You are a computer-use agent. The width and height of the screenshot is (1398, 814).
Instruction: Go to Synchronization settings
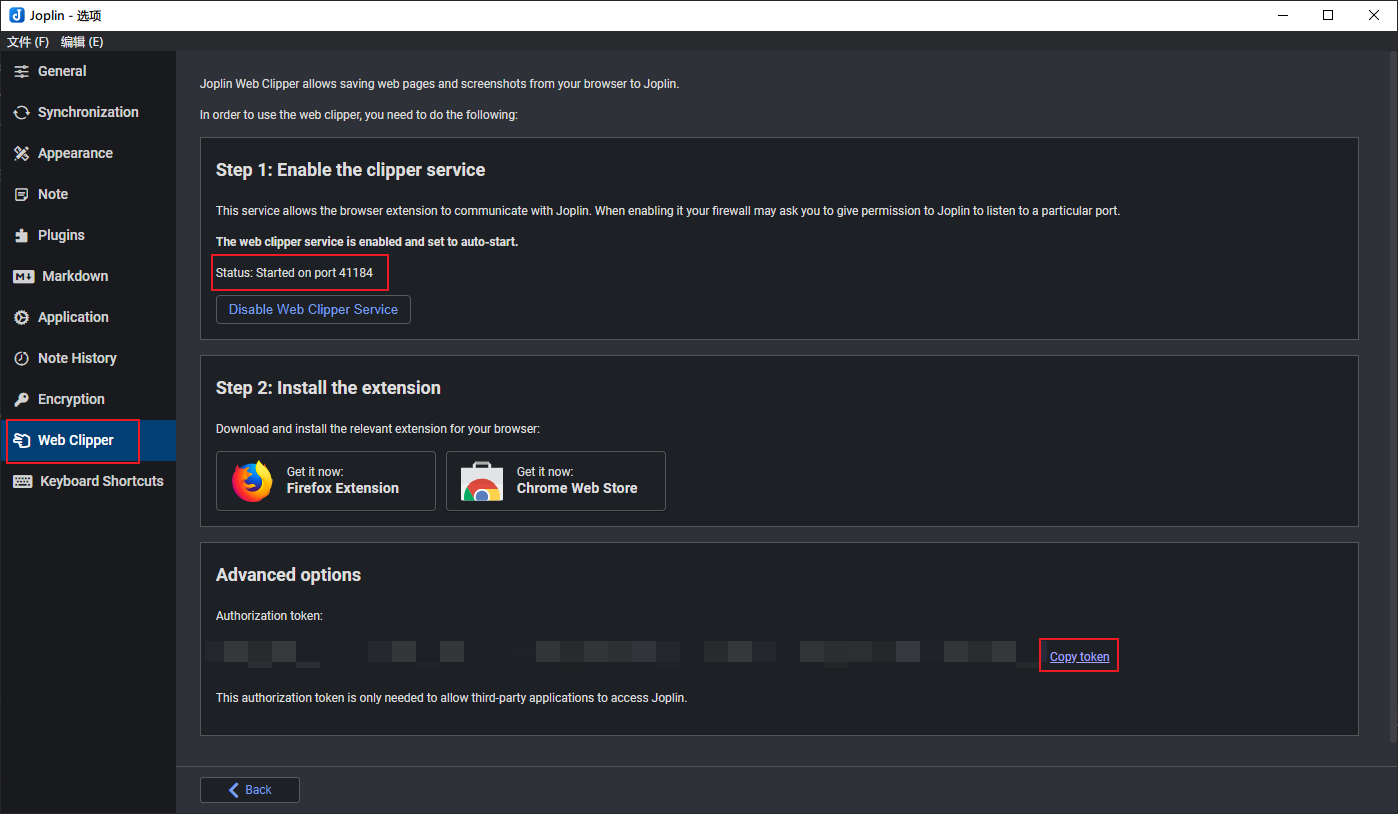coord(88,113)
